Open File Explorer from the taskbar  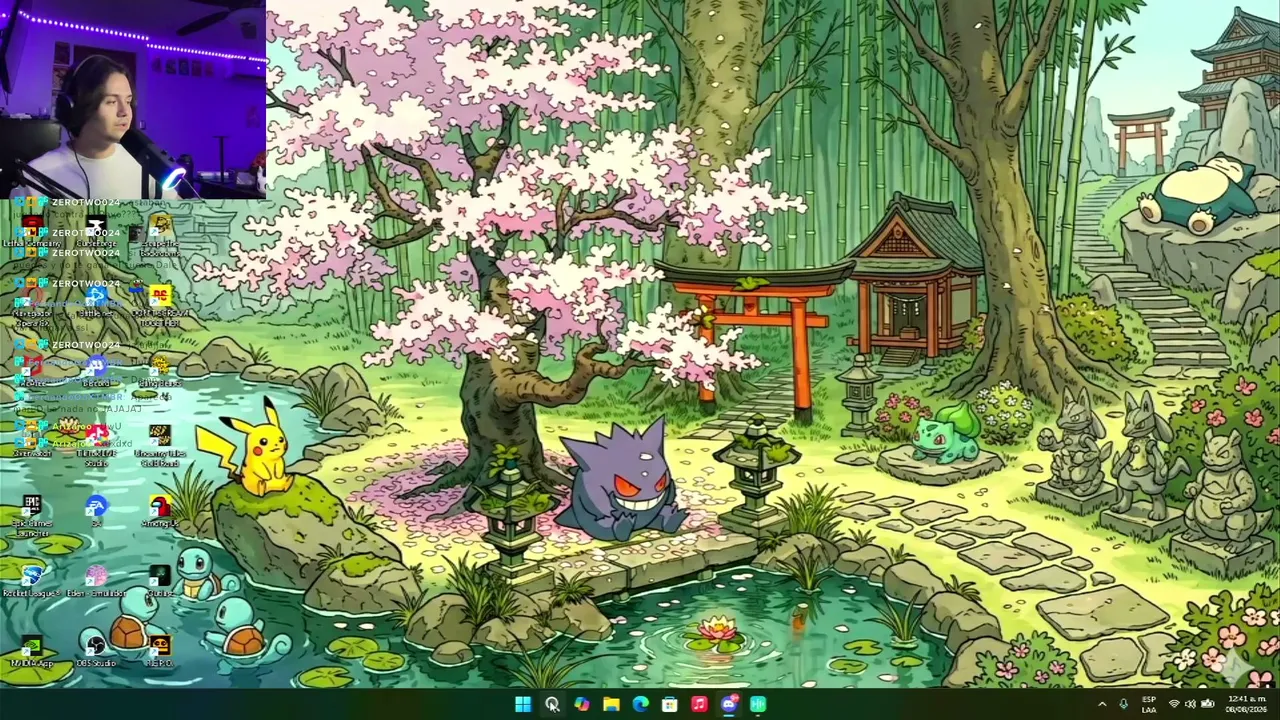(x=611, y=704)
